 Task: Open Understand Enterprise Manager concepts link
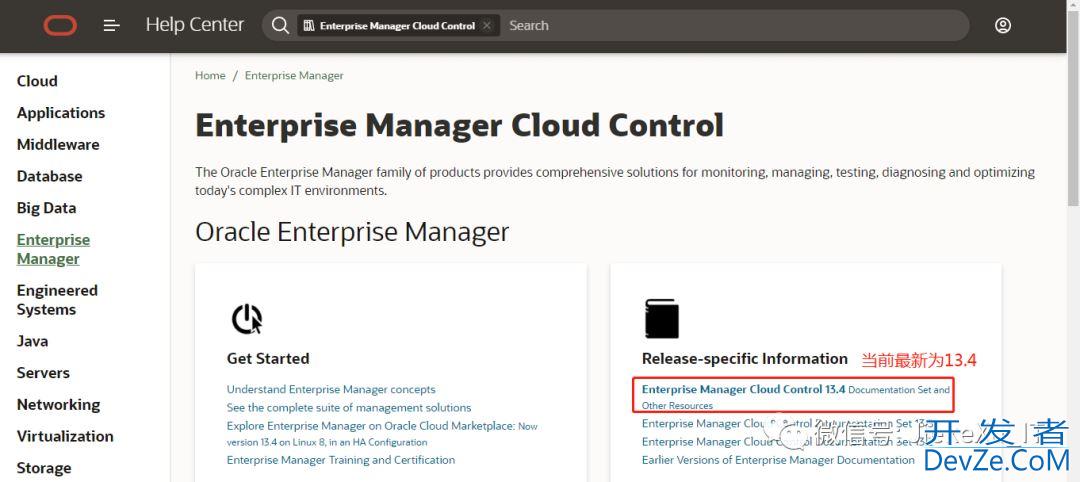(331, 390)
